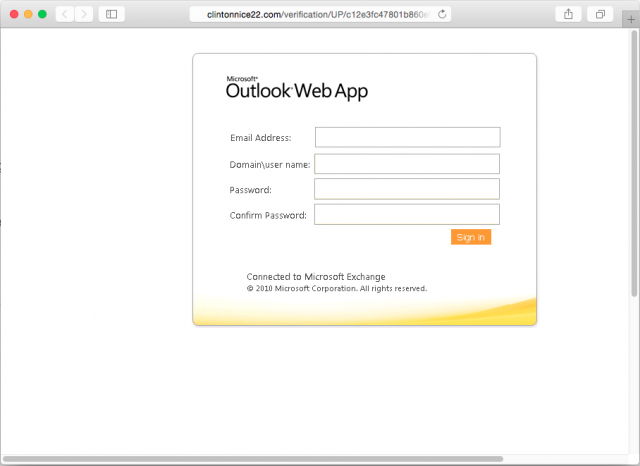The height and width of the screenshot is (466, 640).
Task: Reload the page from the address bar
Action: pyautogui.click(x=442, y=14)
